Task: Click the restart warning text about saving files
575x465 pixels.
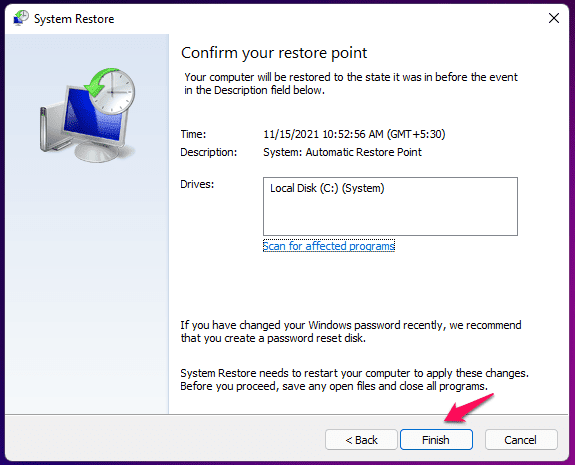Action: click(354, 380)
